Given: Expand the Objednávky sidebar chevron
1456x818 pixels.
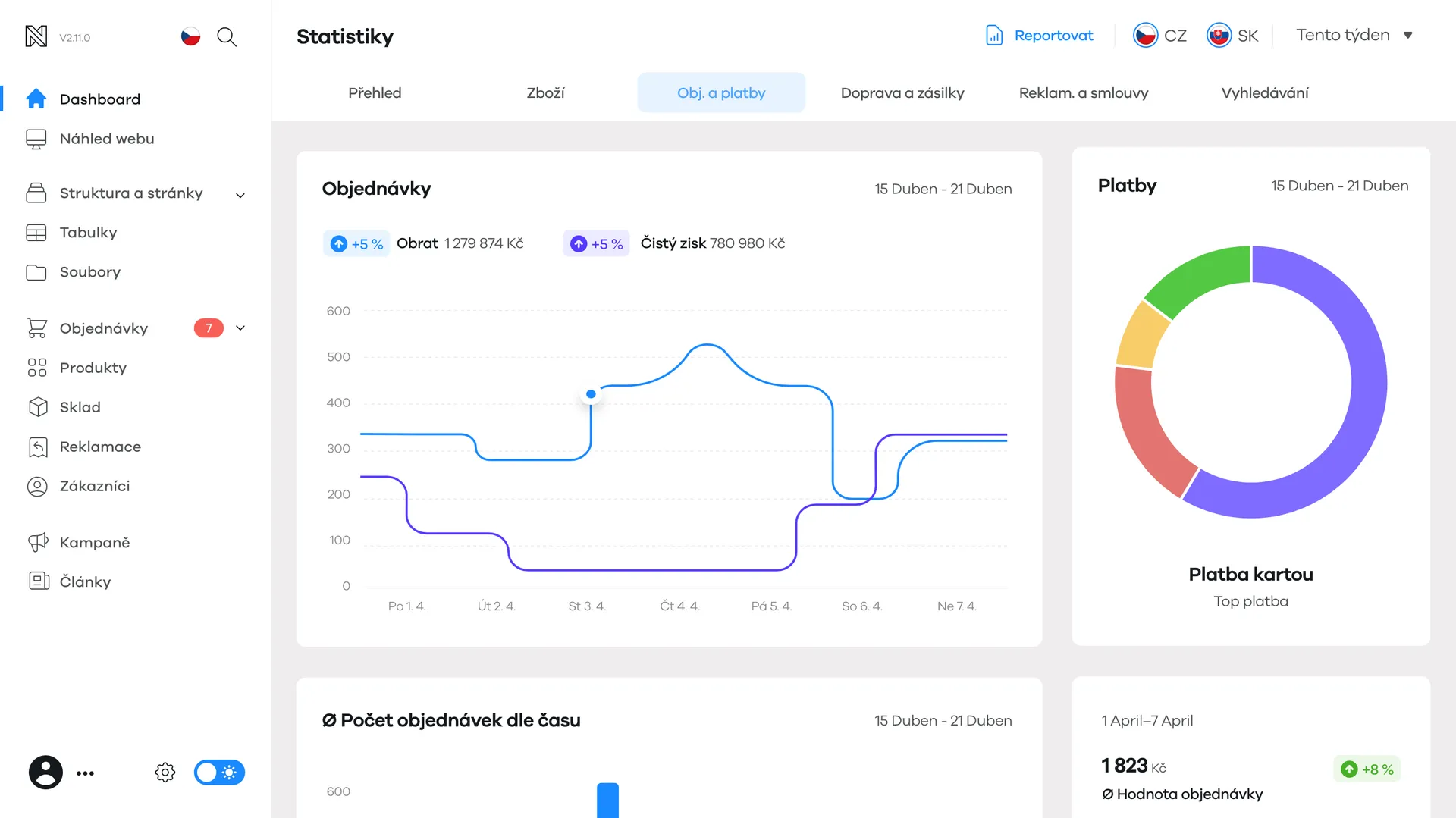Looking at the screenshot, I should [x=240, y=328].
